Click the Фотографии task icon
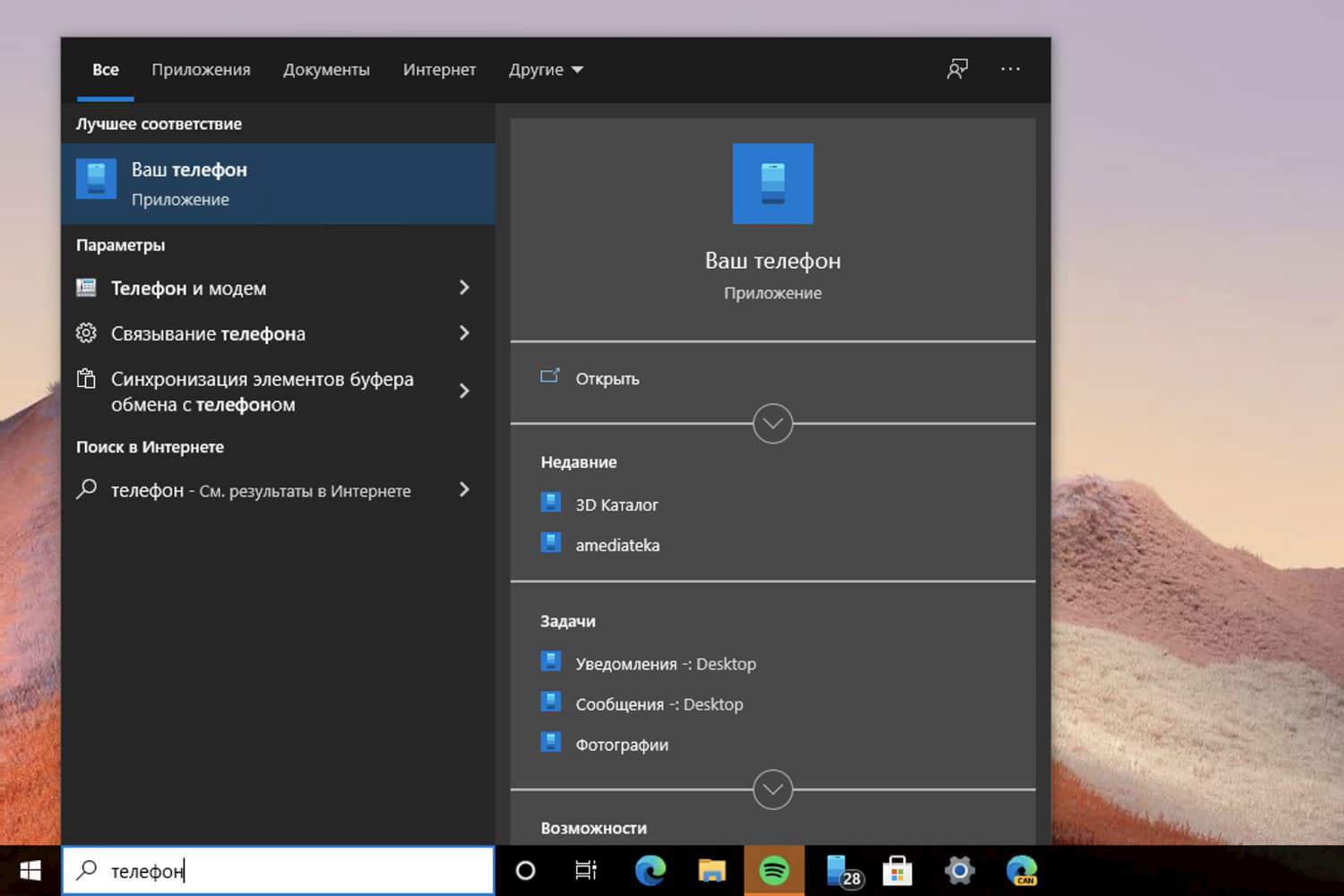Image resolution: width=1344 pixels, height=896 pixels. (x=550, y=743)
